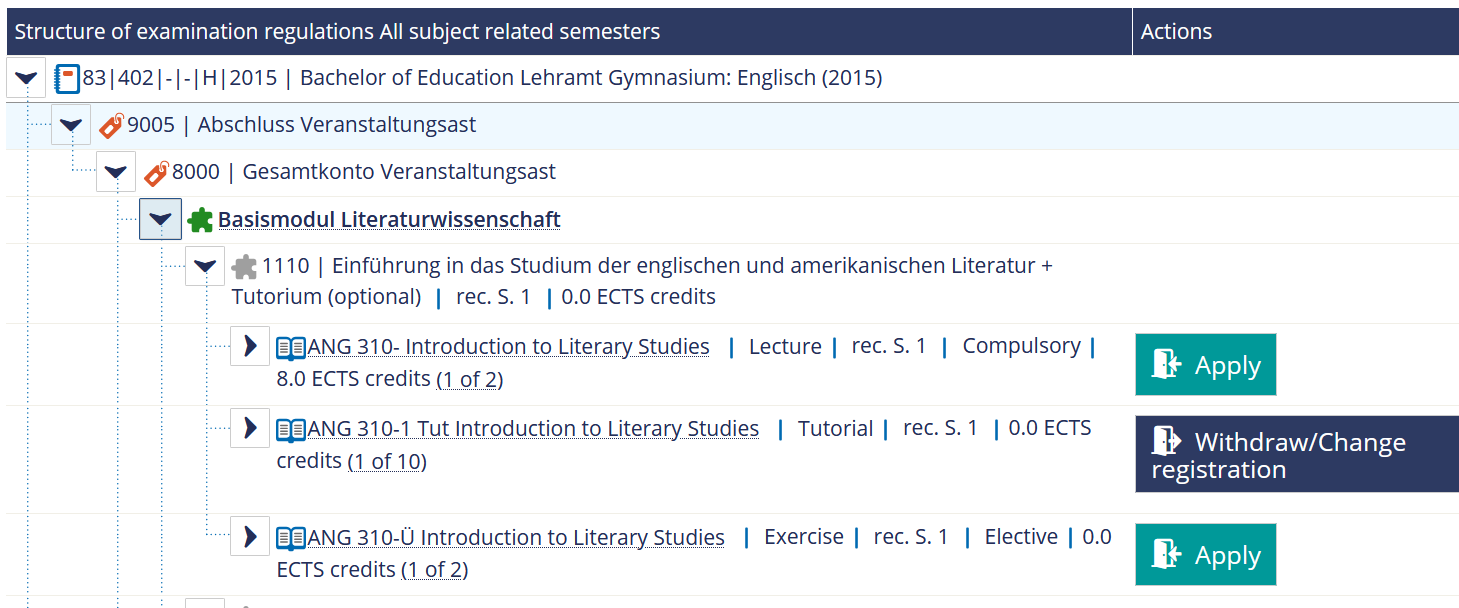The height and width of the screenshot is (608, 1459).
Task: Collapse the Bachelor of Education root node
Action: pyautogui.click(x=26, y=77)
